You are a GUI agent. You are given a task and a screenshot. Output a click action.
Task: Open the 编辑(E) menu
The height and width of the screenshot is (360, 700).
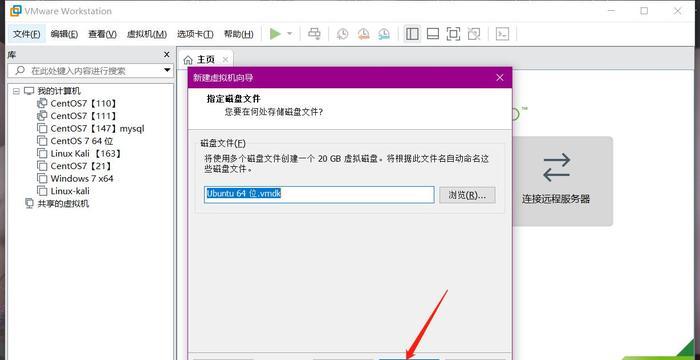64,34
